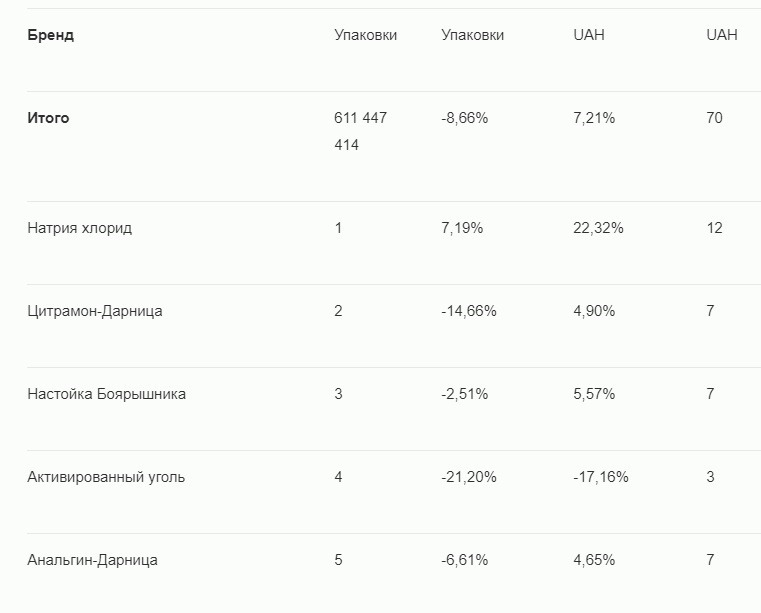Select the 5,57% value for Настойка Боярышника

(594, 394)
